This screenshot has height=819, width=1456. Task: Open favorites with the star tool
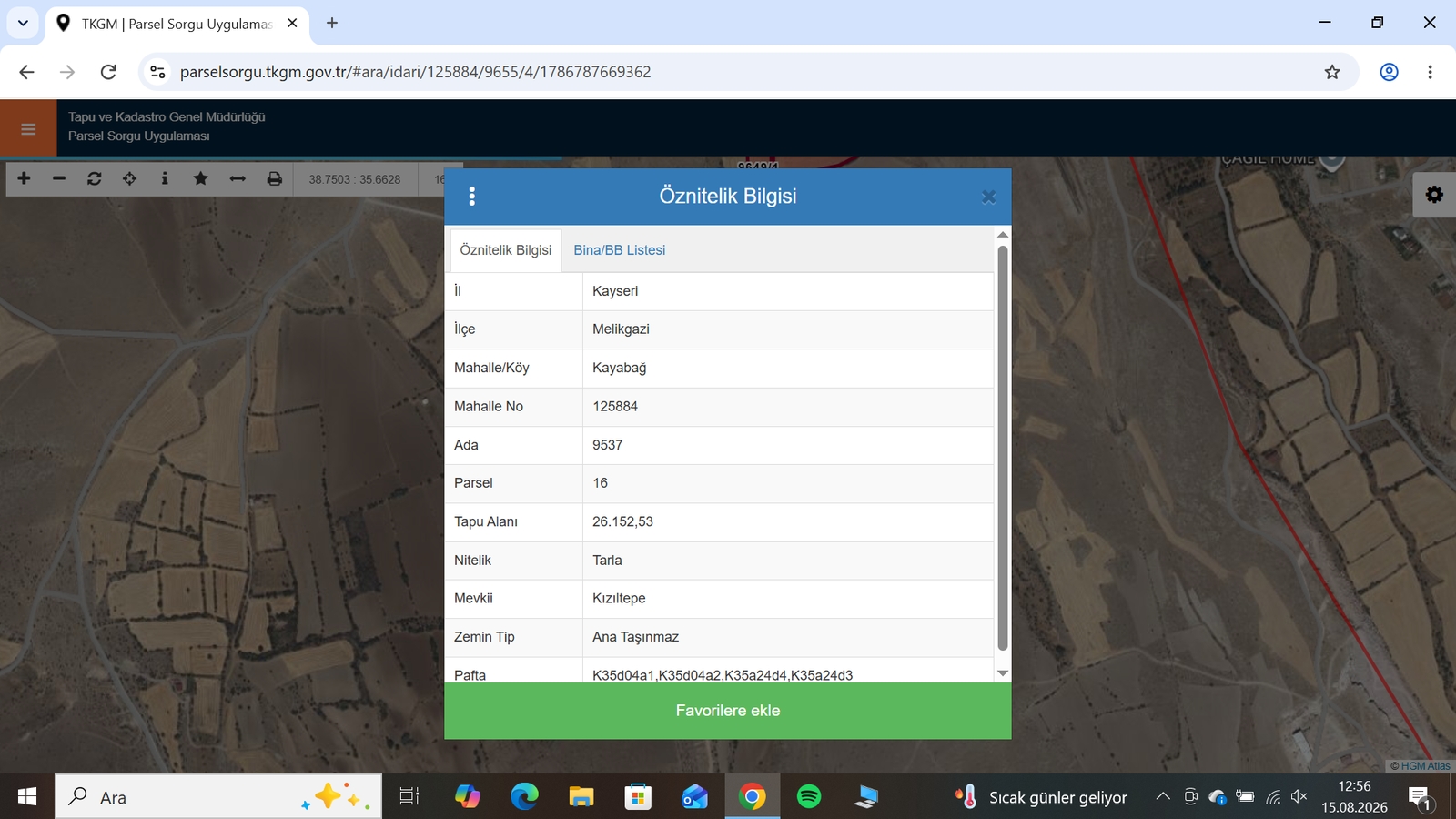point(201,178)
